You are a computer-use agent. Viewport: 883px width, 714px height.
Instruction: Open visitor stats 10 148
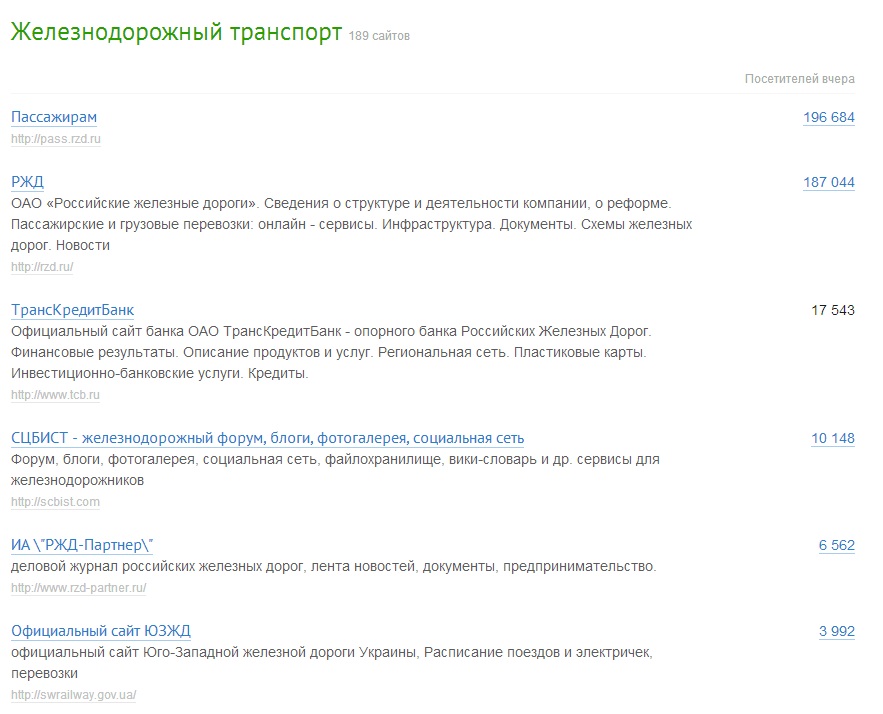[x=832, y=438]
